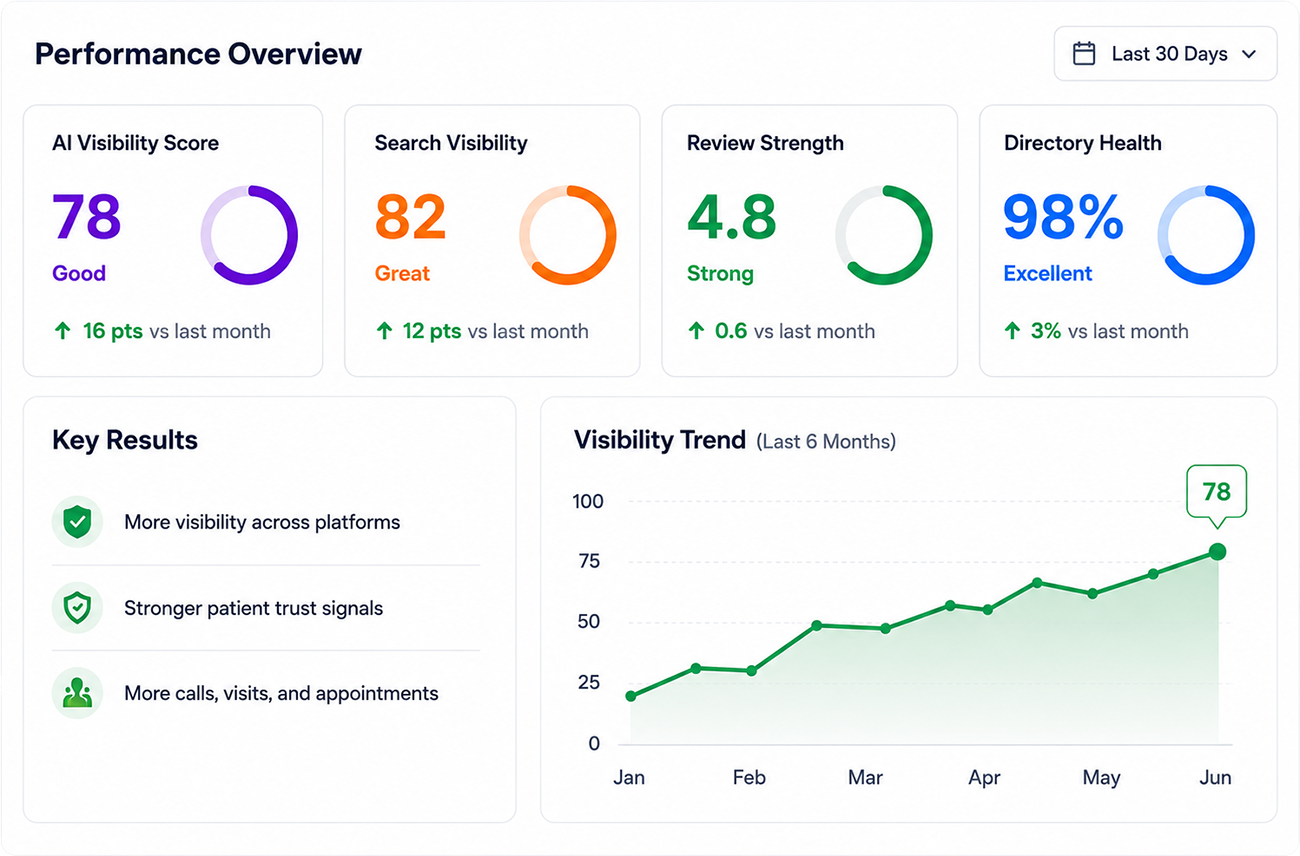Click the Performance Overview heading

point(198,54)
